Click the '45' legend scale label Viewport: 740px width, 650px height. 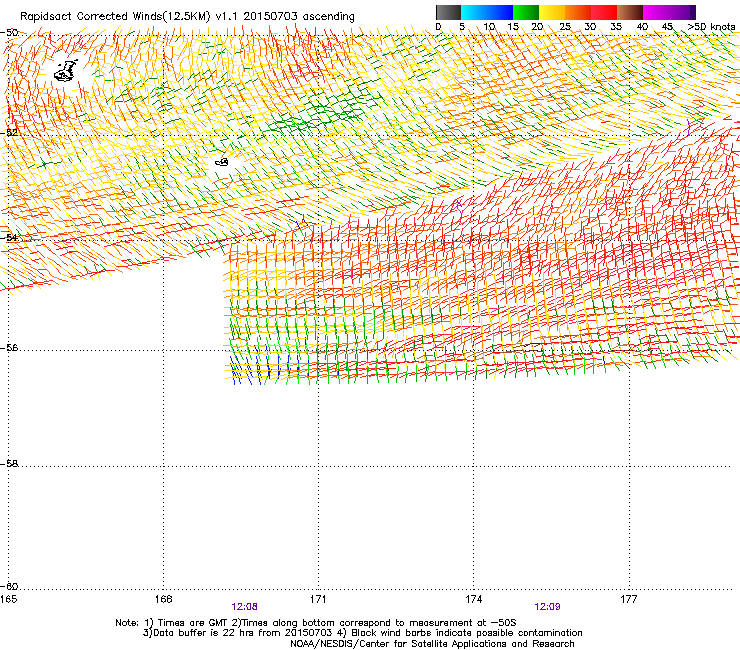pos(667,27)
